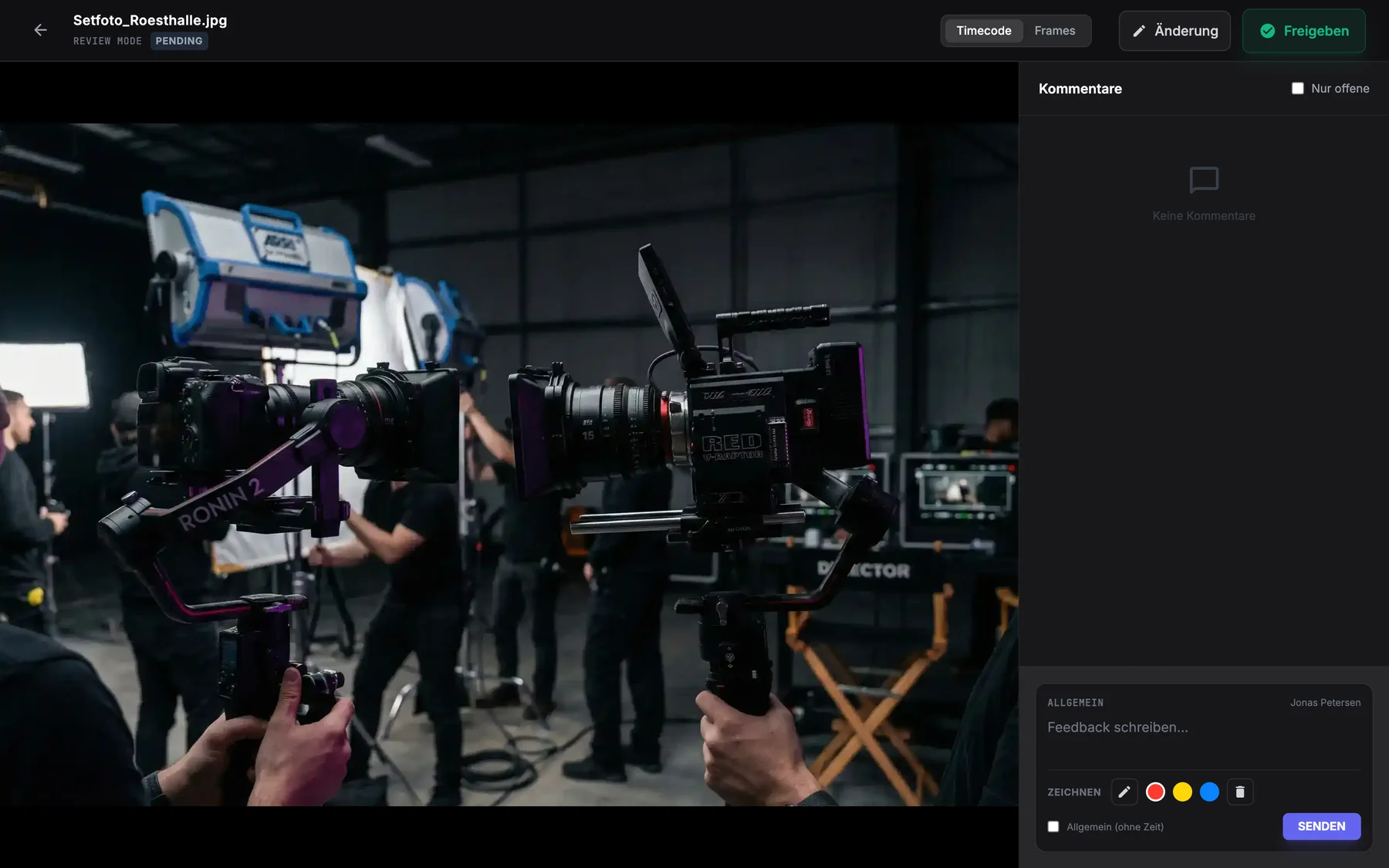Screen dimensions: 1389x868
Task: Switch to Timecode mode
Action: pyautogui.click(x=984, y=31)
